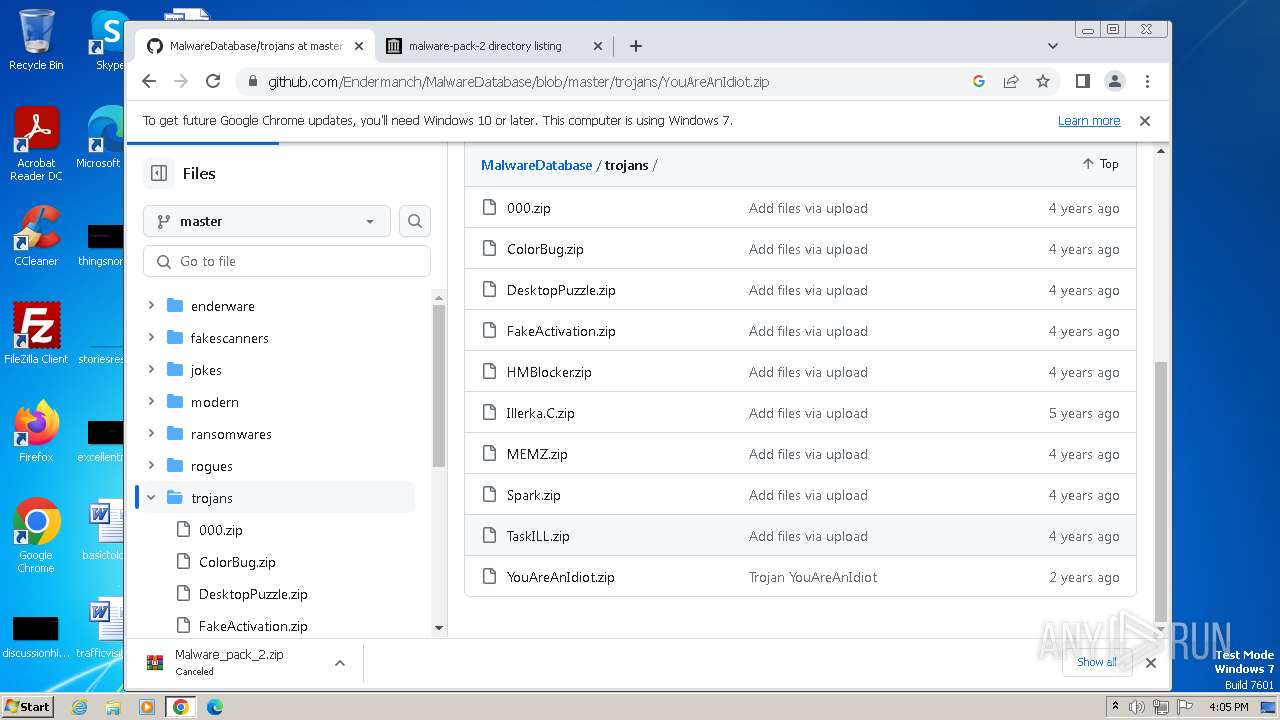Open YouAreAnIdiot.zip in the file list
Viewport: 1280px width, 720px height.
point(561,577)
